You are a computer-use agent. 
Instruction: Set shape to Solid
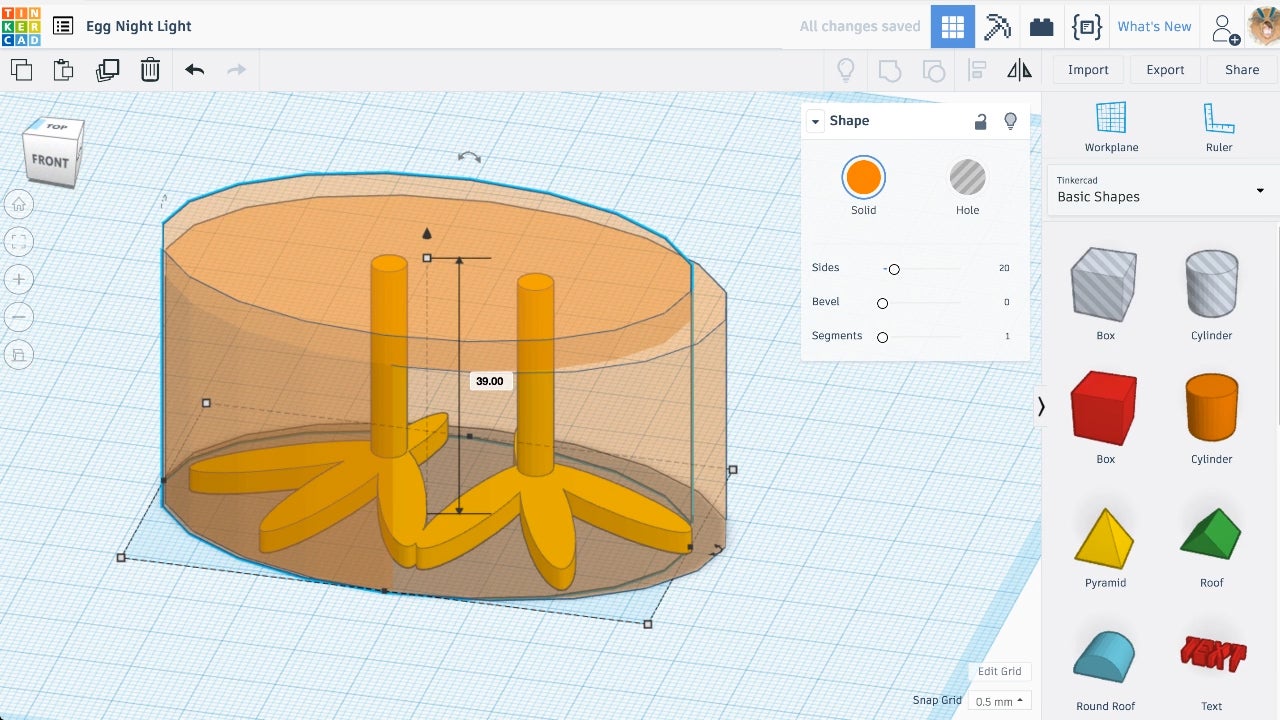pyautogui.click(x=863, y=178)
